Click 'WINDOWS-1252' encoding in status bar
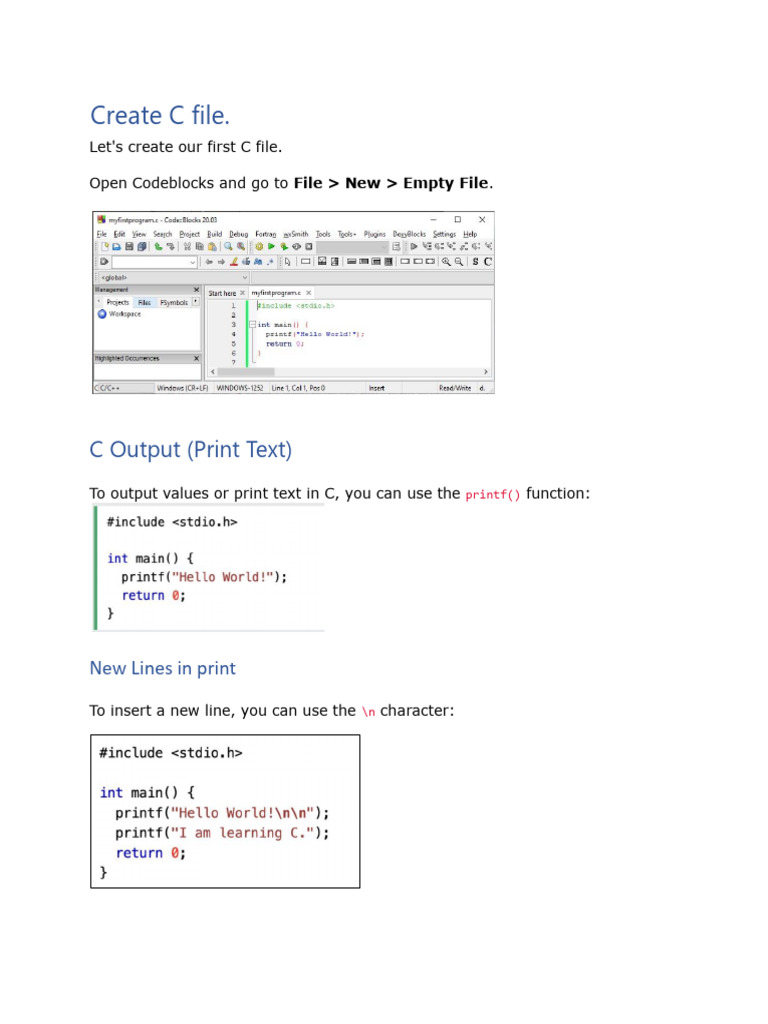 [240, 388]
